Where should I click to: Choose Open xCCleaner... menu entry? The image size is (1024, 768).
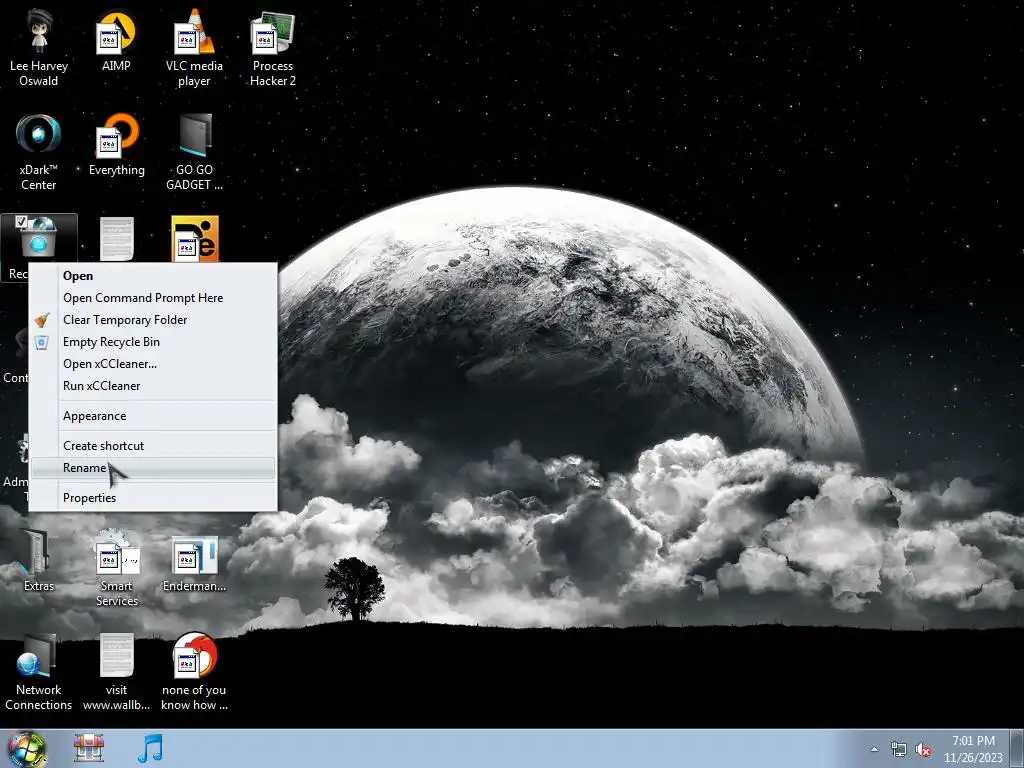(153, 364)
